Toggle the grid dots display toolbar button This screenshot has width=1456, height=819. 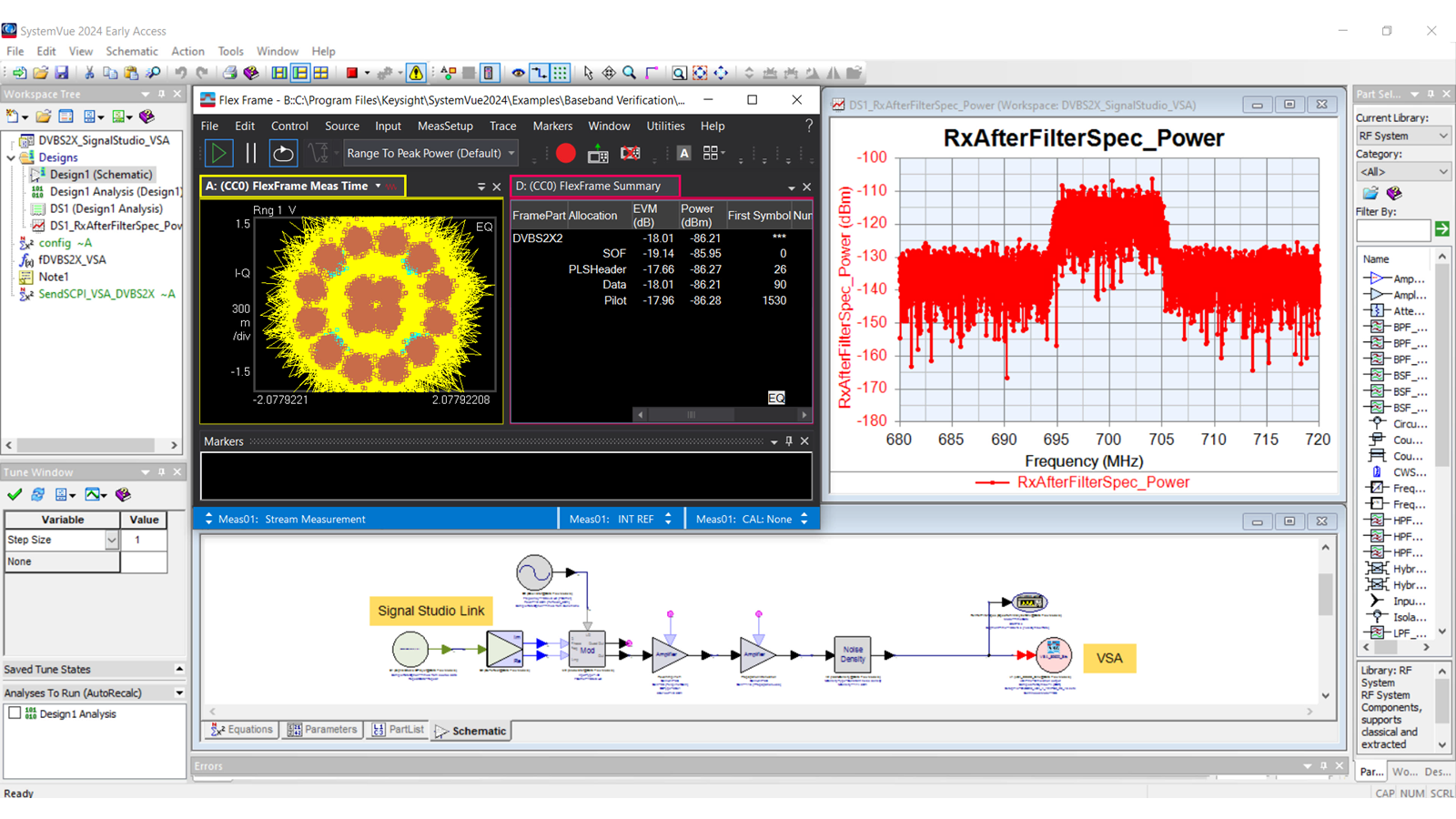point(561,73)
